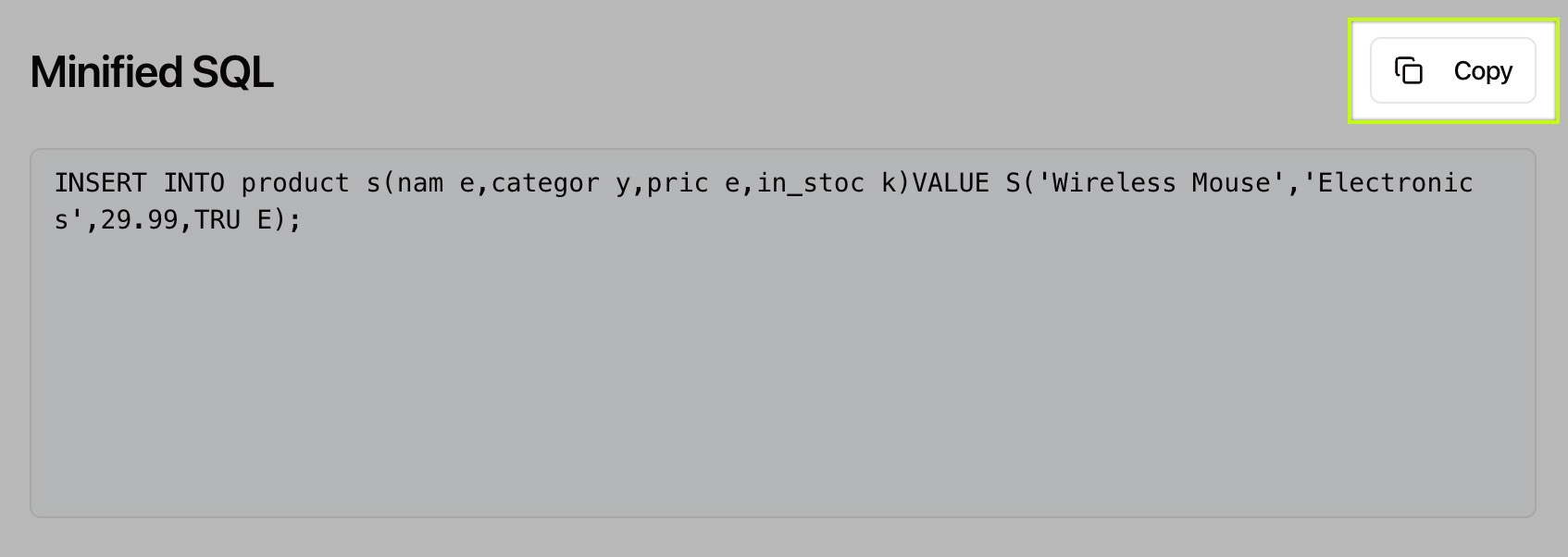1568x557 pixels.
Task: Click the Minified SQL heading
Action: [x=151, y=70]
